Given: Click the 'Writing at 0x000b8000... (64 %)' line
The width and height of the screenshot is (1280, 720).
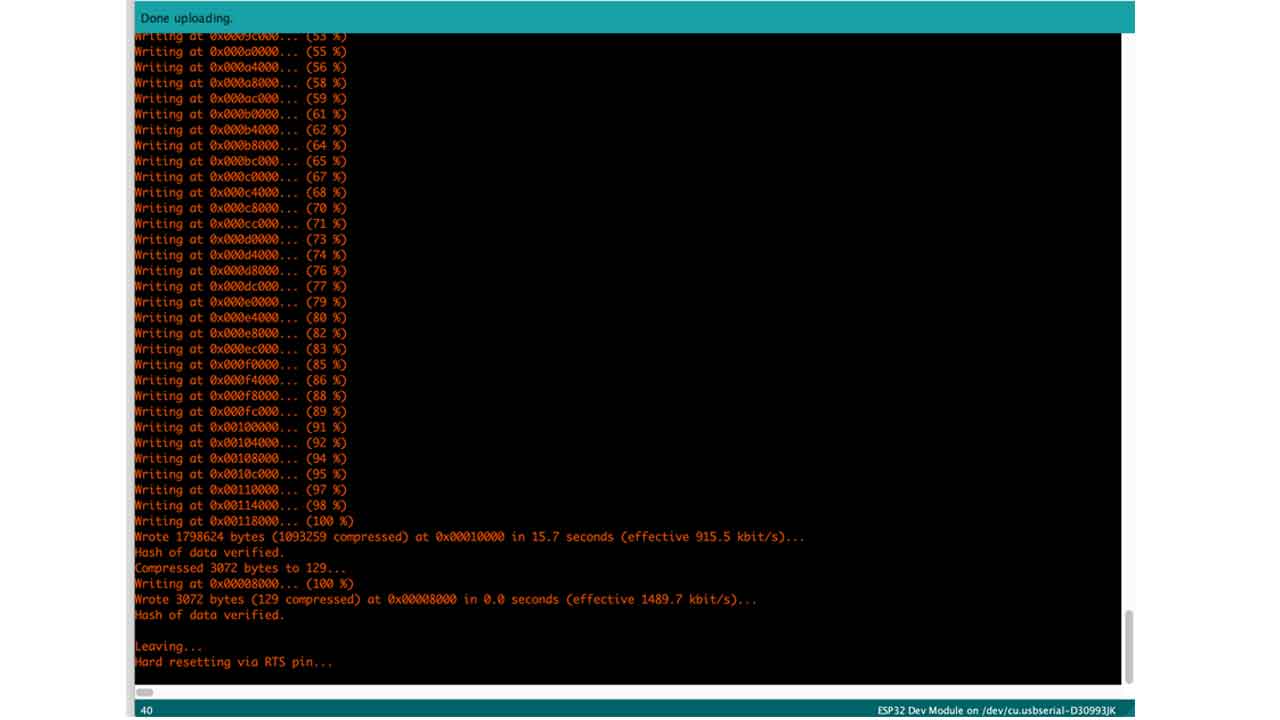Looking at the screenshot, I should [x=241, y=146].
